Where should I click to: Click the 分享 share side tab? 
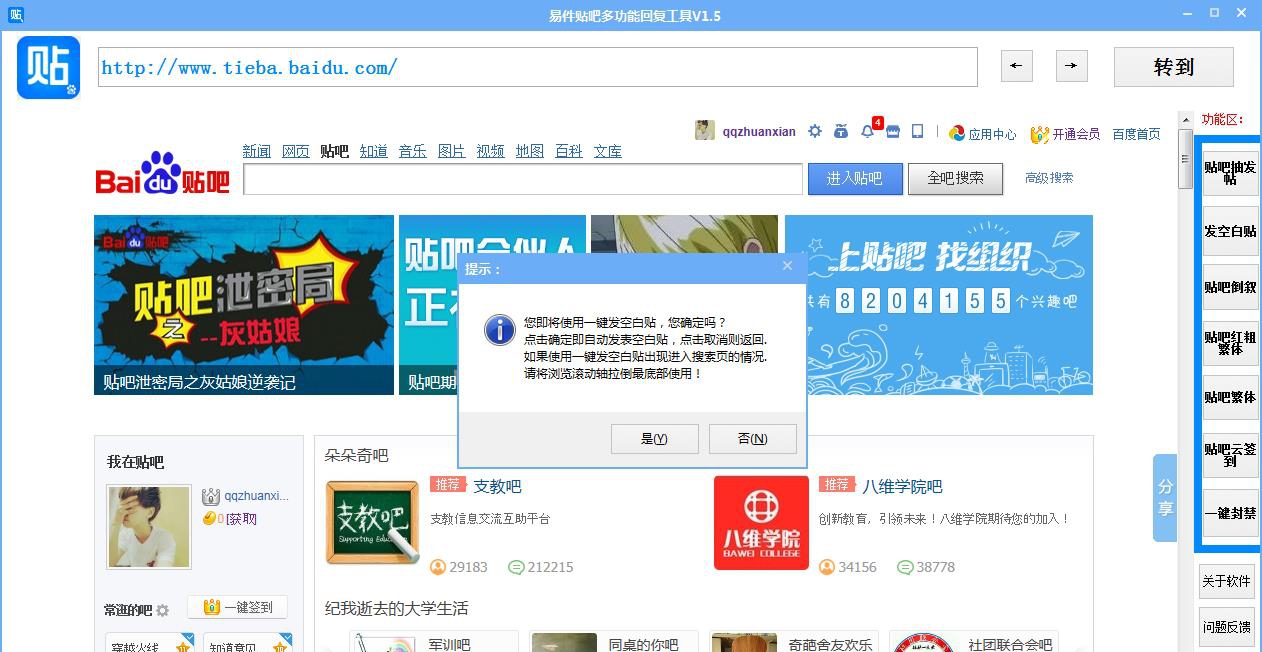[x=1165, y=497]
